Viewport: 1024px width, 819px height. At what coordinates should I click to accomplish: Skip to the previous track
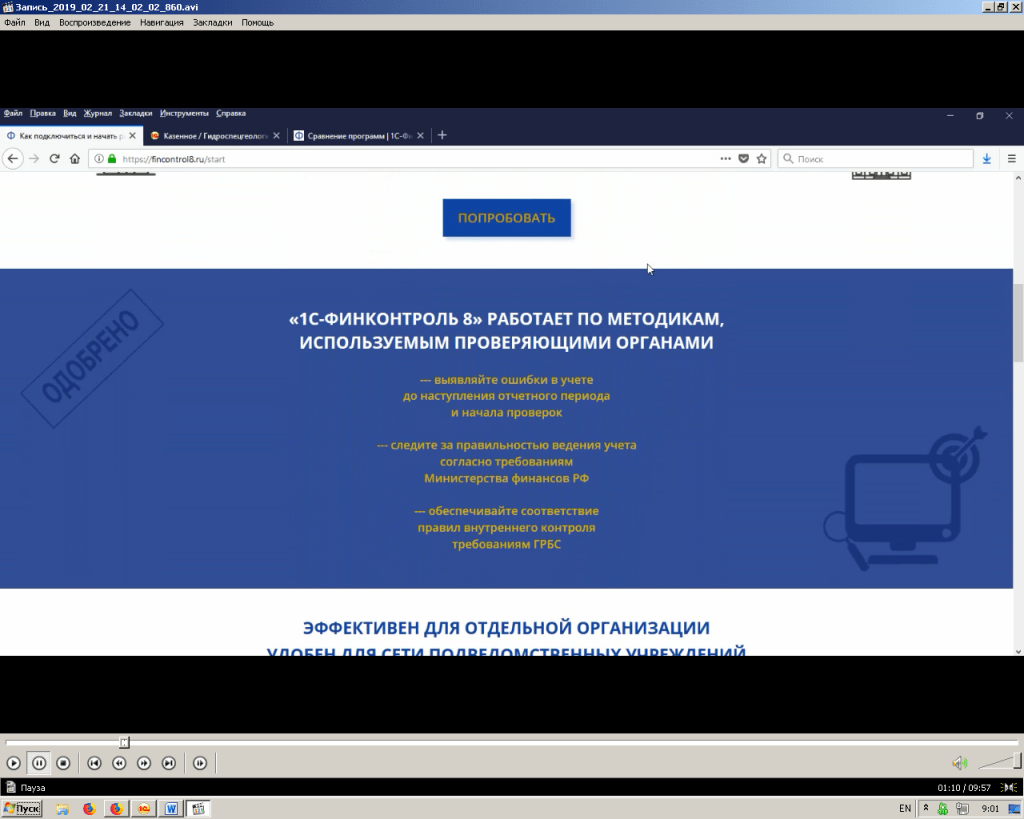click(x=94, y=763)
